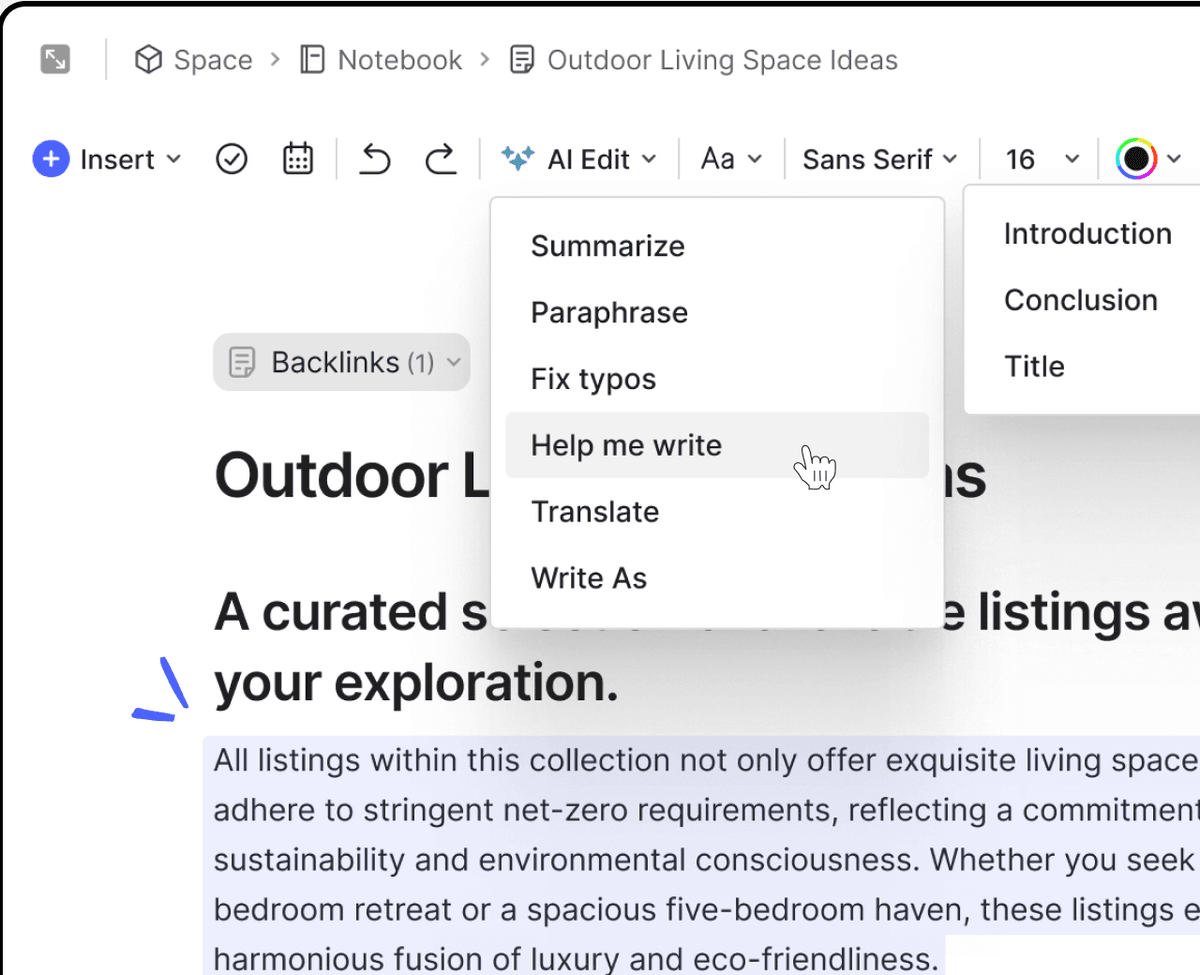
Task: Open Outdoor Living Space Ideas breadcrumb
Action: point(722,60)
